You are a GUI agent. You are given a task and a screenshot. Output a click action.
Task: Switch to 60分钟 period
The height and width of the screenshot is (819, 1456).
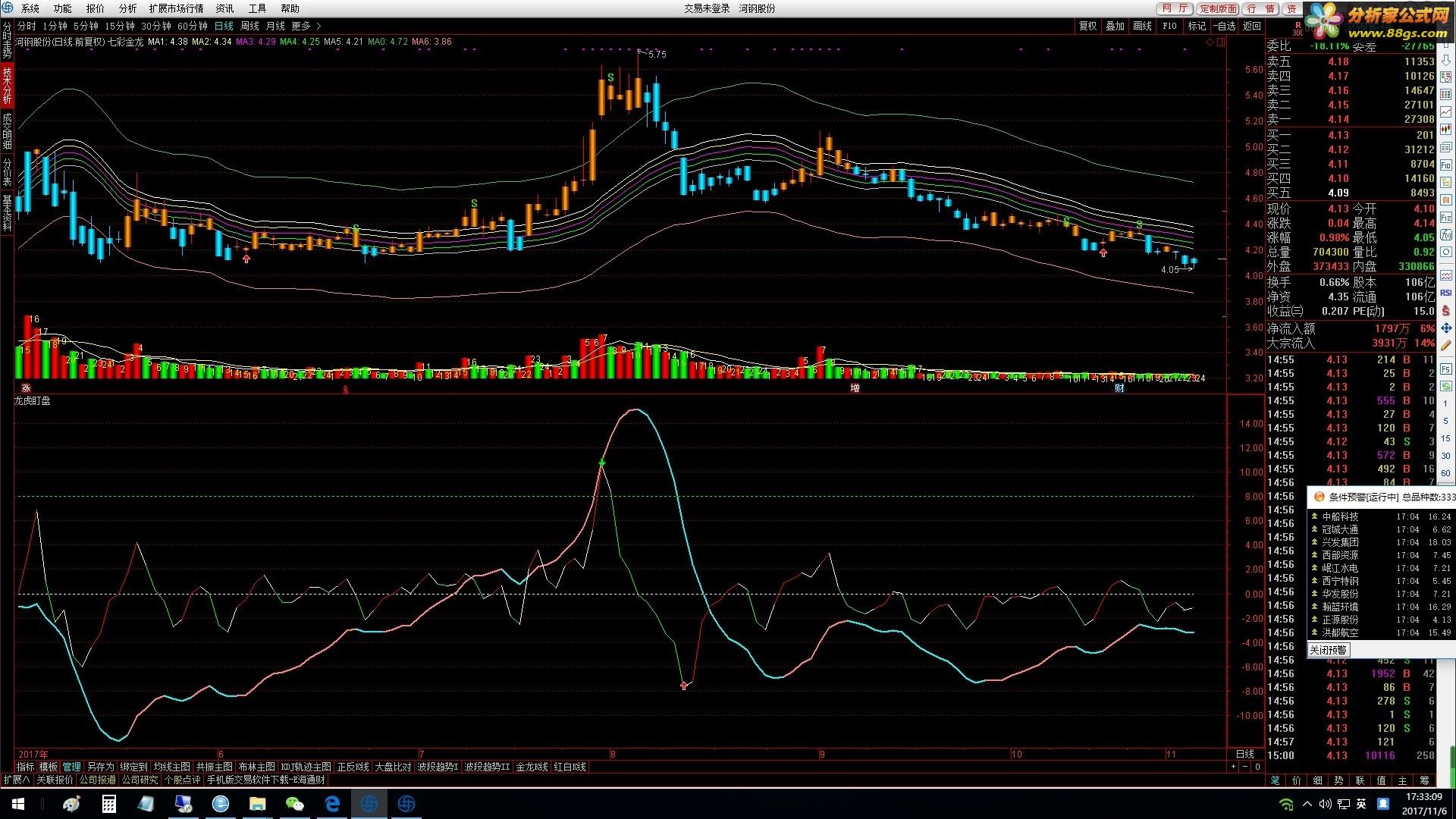[193, 26]
